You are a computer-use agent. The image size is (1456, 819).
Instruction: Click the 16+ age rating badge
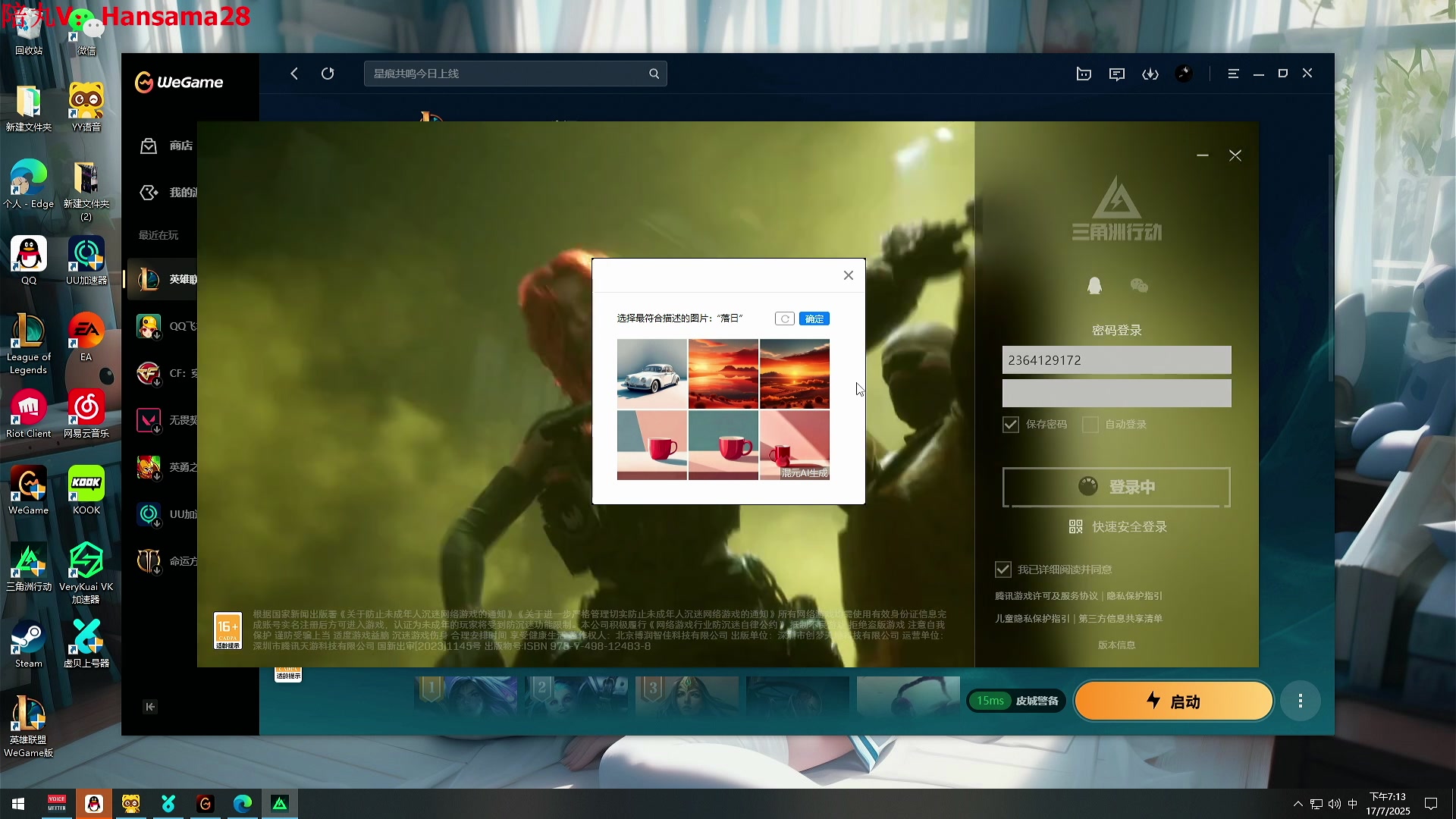tap(228, 631)
